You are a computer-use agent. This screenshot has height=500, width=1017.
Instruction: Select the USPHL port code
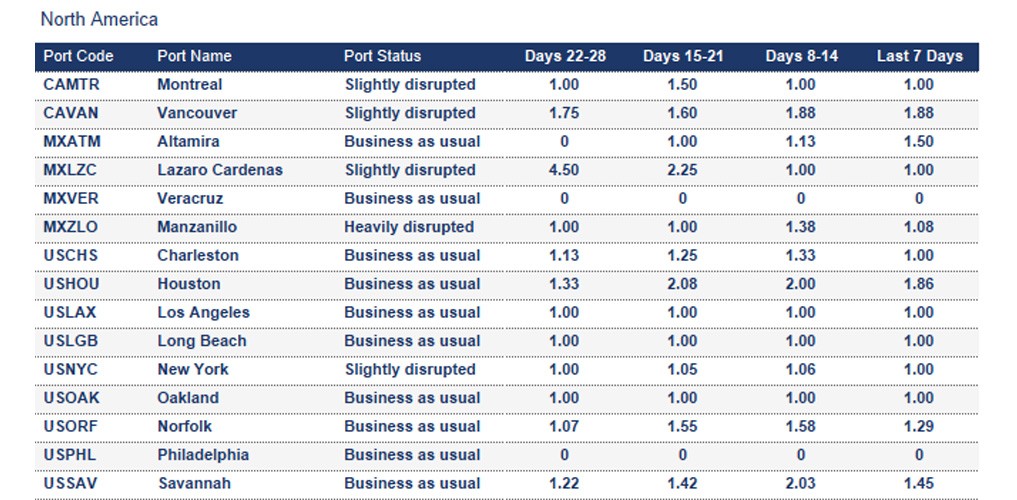tap(70, 455)
